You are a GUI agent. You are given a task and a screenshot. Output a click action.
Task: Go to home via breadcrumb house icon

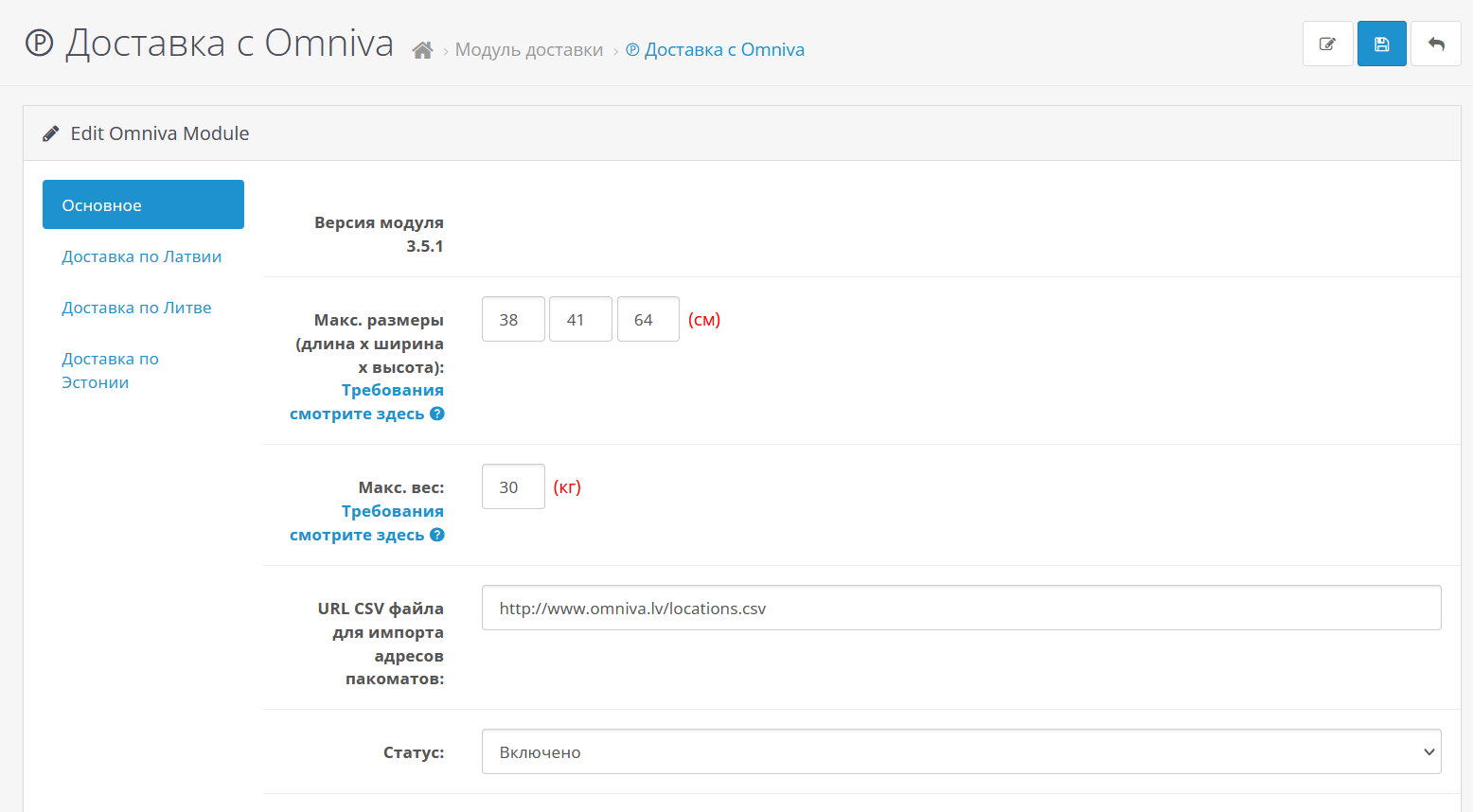(422, 50)
